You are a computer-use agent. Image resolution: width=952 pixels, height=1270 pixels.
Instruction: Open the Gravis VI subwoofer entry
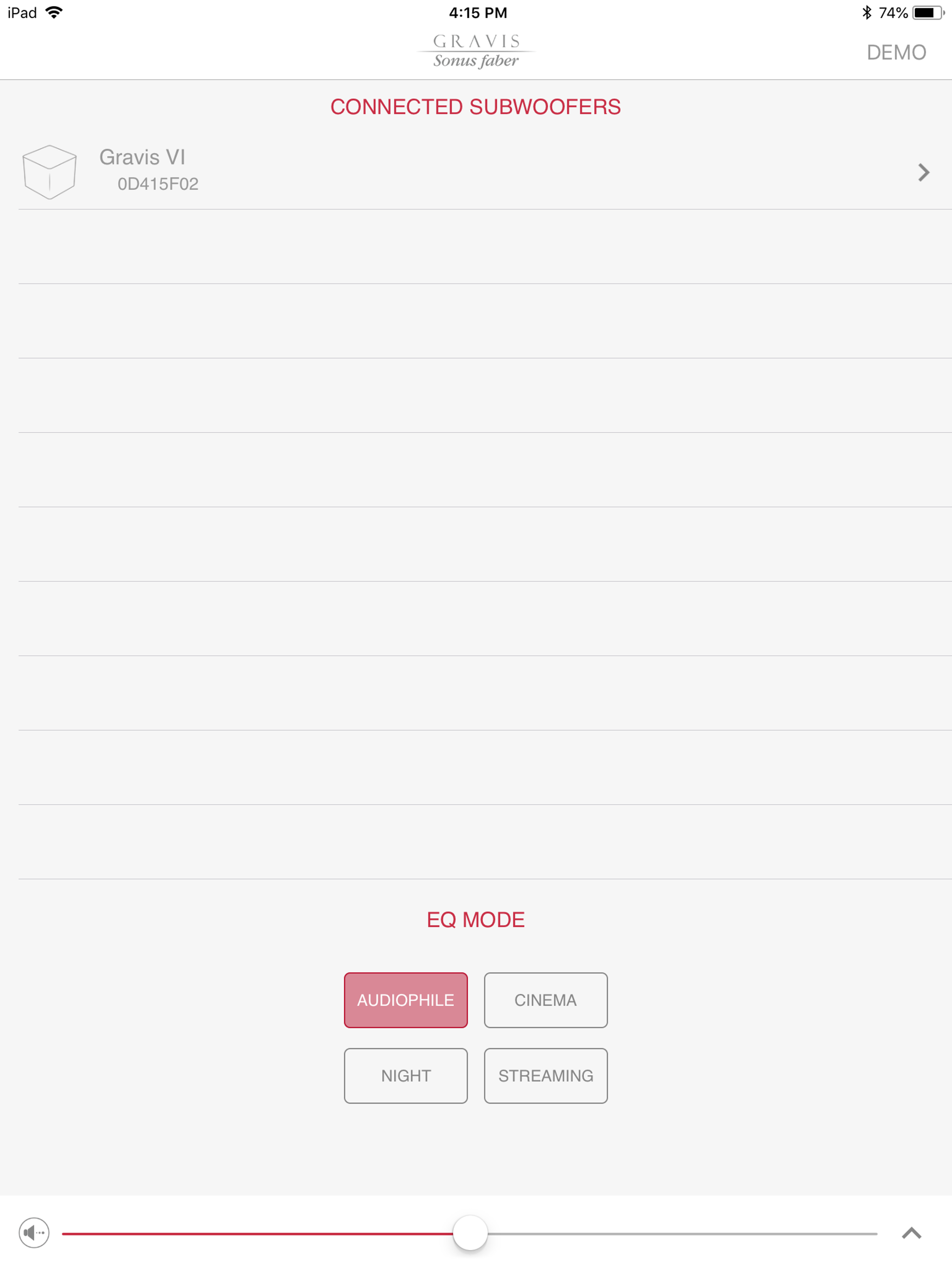tap(476, 172)
